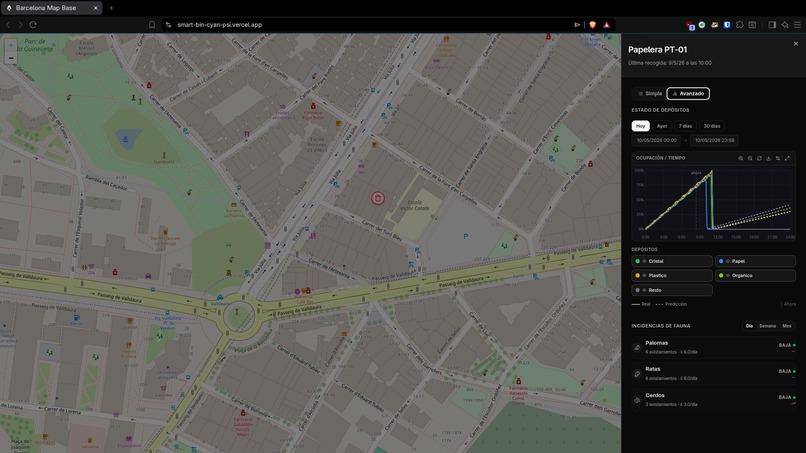Click the Palomas bird icon
Image resolution: width=806 pixels, height=453 pixels.
click(637, 348)
